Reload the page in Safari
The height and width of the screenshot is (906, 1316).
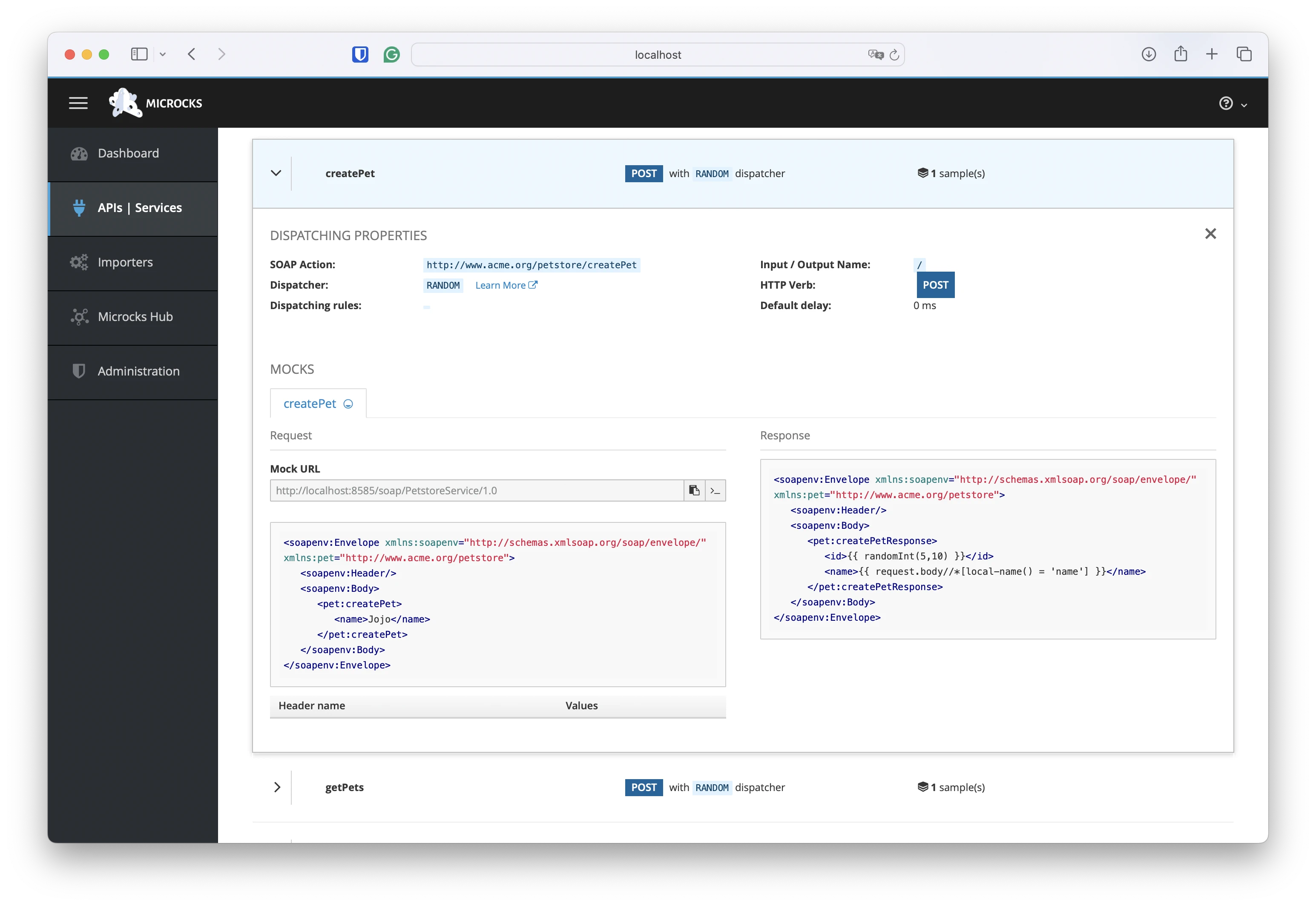(x=894, y=54)
